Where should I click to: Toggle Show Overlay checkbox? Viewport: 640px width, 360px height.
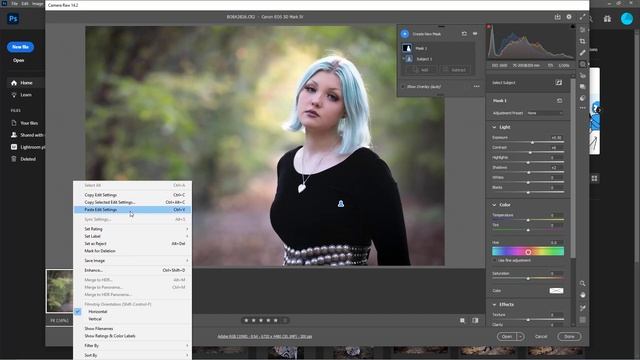(404, 87)
